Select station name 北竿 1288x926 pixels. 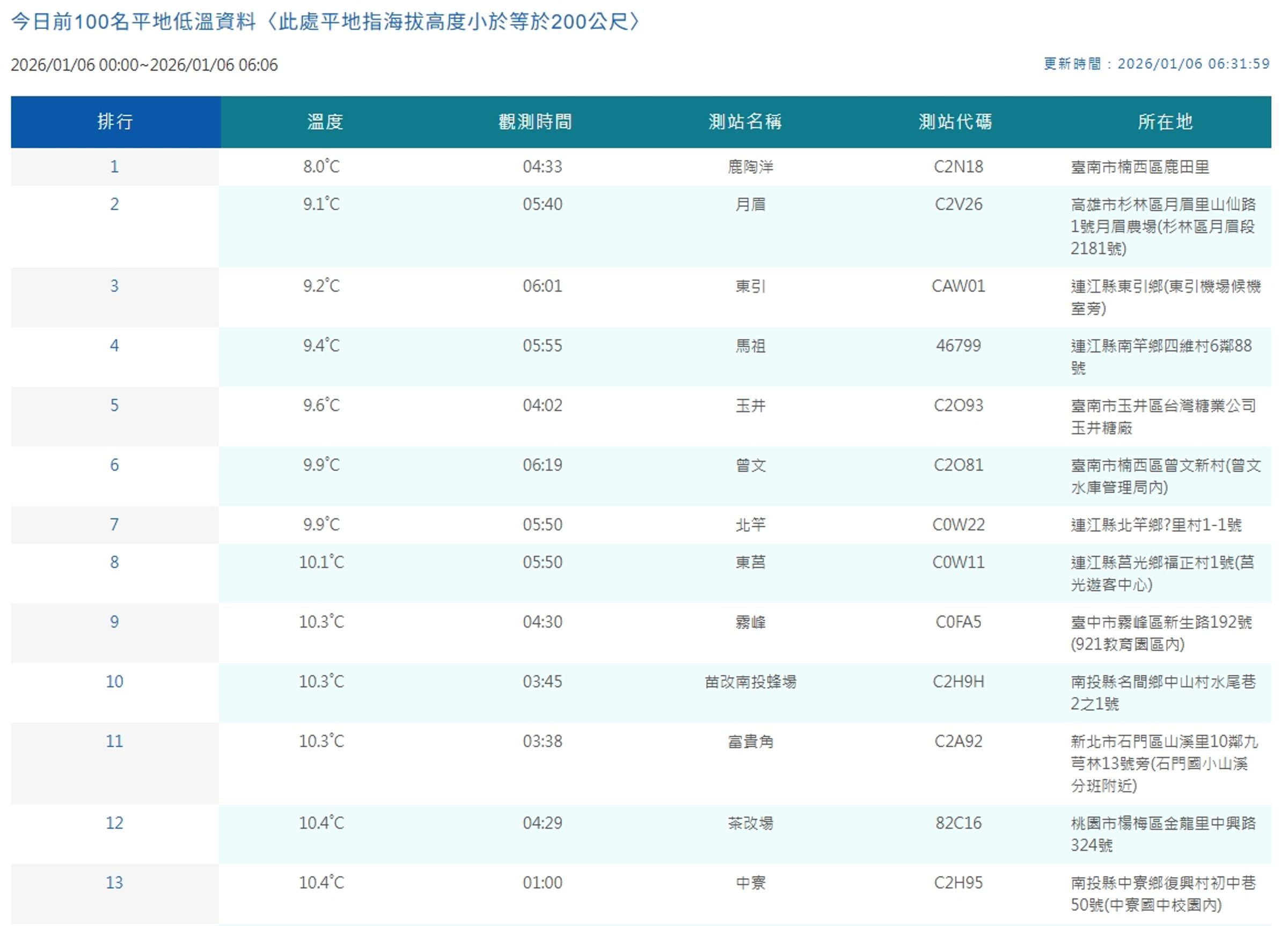(750, 524)
